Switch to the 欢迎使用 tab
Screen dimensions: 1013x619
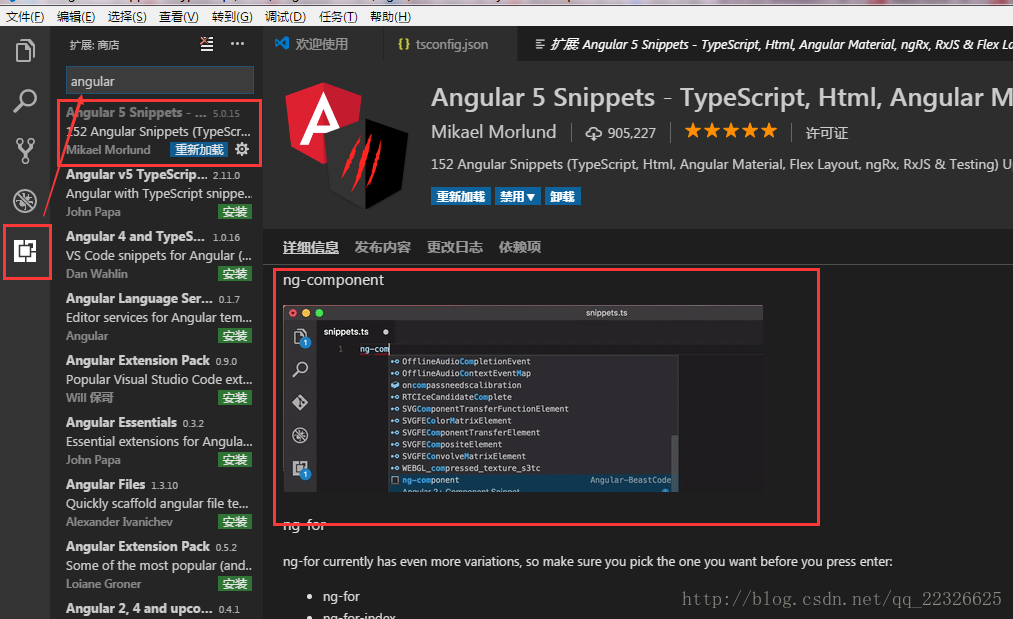pyautogui.click(x=320, y=44)
